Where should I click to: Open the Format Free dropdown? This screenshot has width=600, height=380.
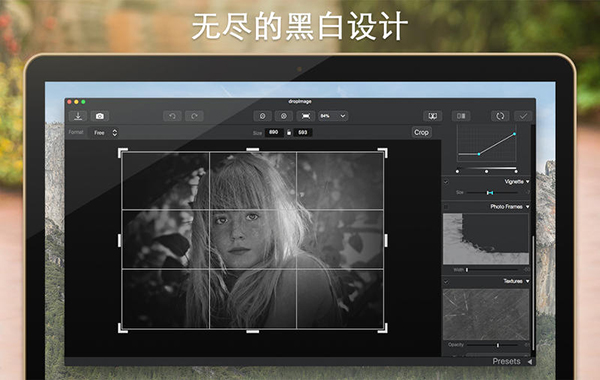click(104, 132)
